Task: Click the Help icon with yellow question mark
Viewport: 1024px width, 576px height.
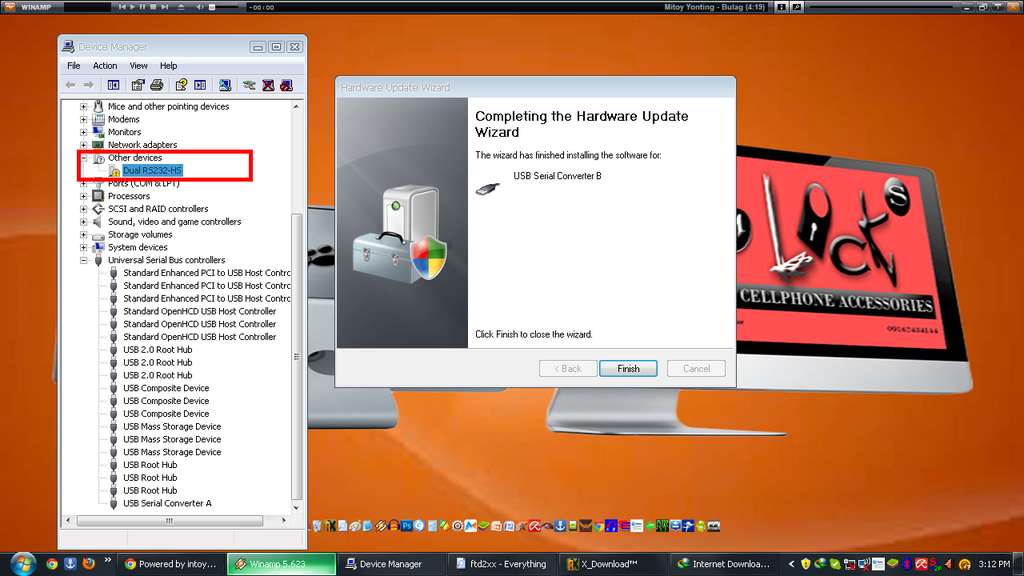Action: pos(181,85)
